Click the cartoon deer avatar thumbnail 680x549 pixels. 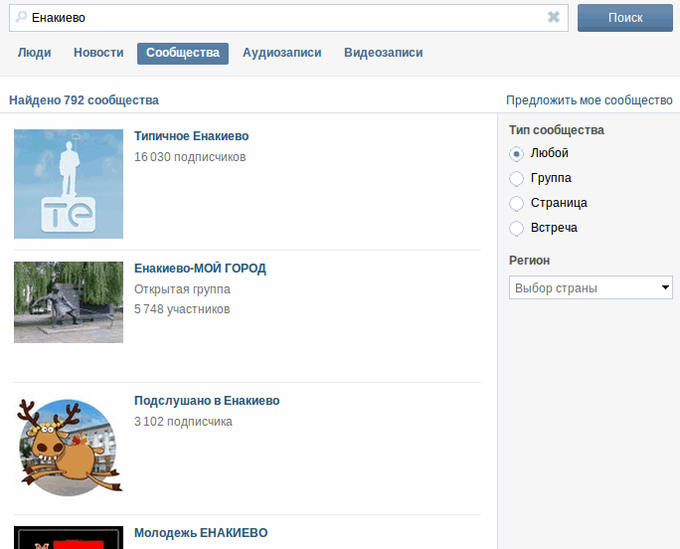pos(69,448)
